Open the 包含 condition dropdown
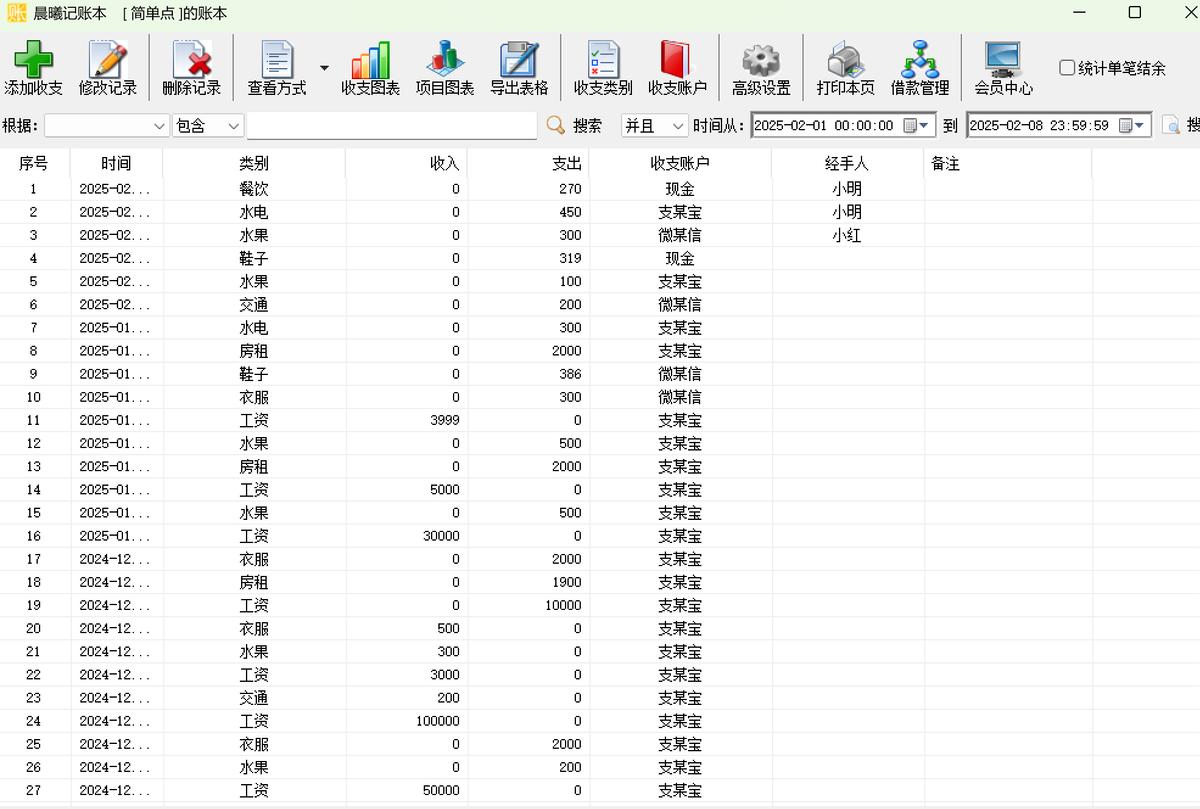This screenshot has width=1200, height=809. pyautogui.click(x=234, y=126)
